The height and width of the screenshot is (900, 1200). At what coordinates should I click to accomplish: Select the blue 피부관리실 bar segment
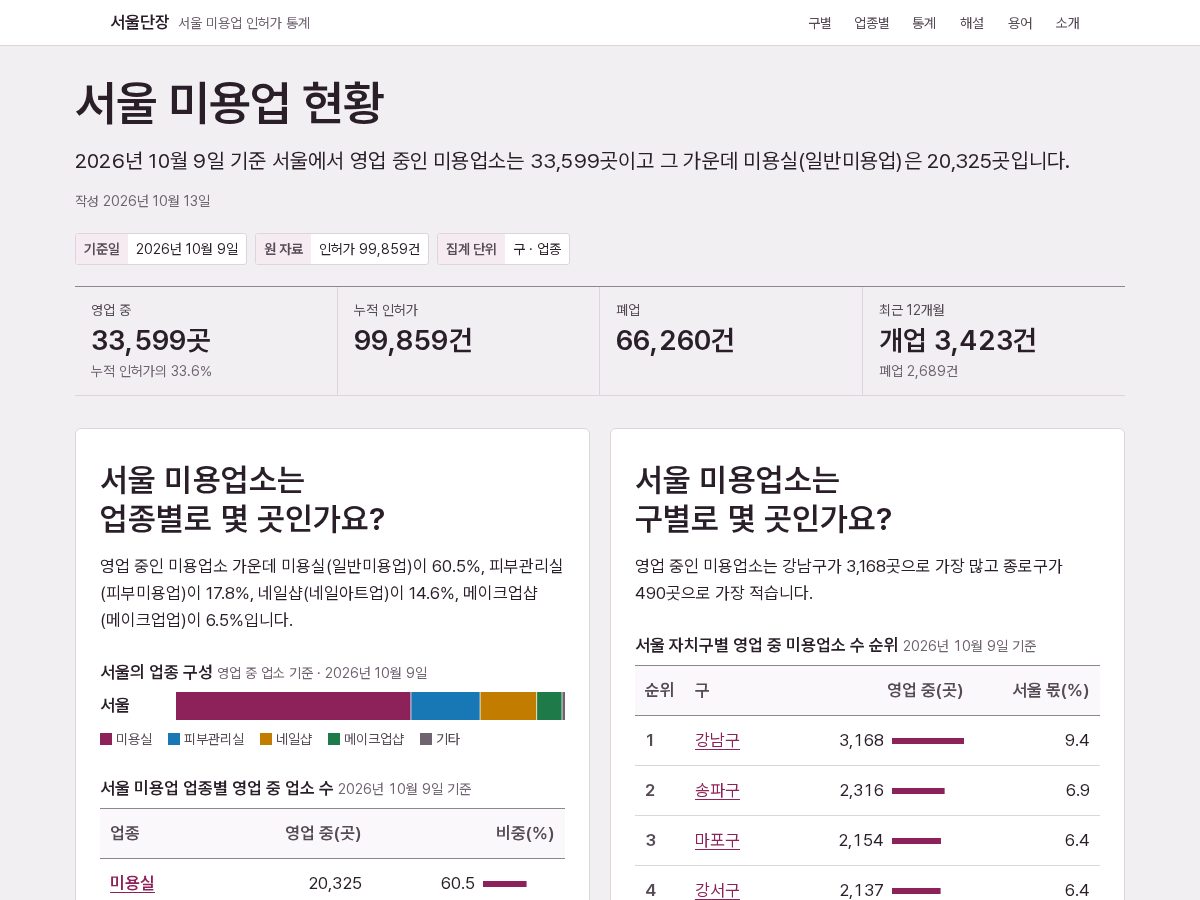pyautogui.click(x=445, y=706)
